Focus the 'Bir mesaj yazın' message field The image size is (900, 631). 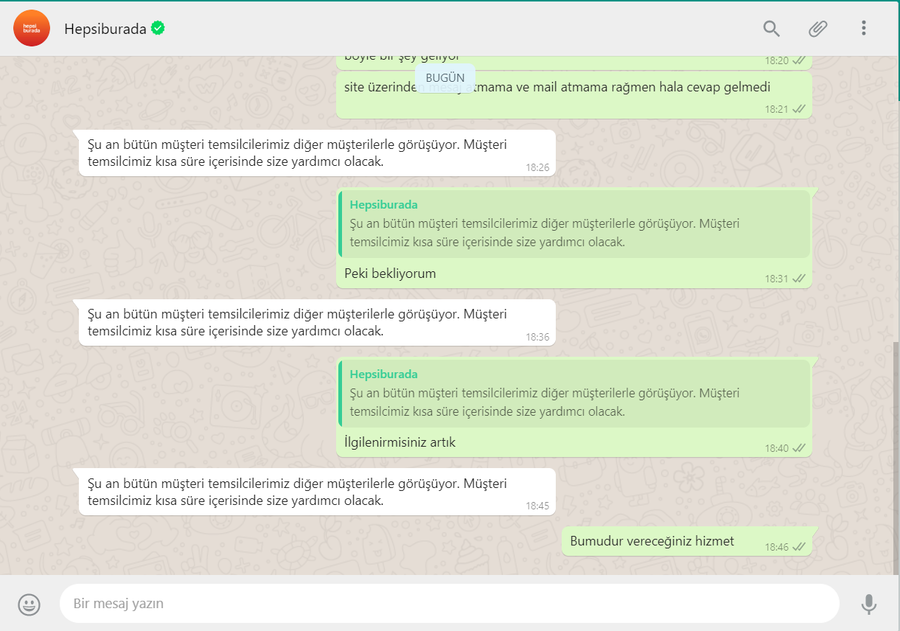pyautogui.click(x=449, y=603)
